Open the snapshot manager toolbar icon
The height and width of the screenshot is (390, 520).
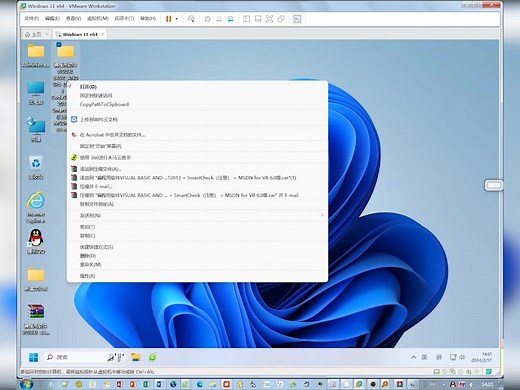tap(230, 19)
